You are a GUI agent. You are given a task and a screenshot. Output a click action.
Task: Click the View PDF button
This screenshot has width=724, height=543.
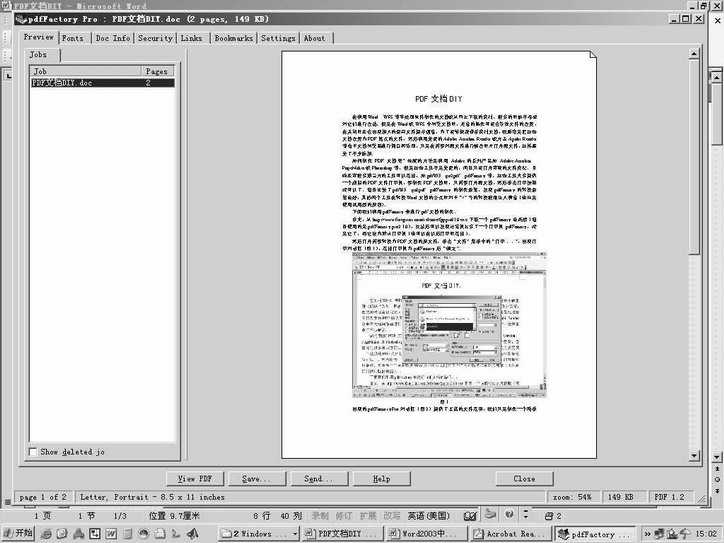[x=194, y=479]
